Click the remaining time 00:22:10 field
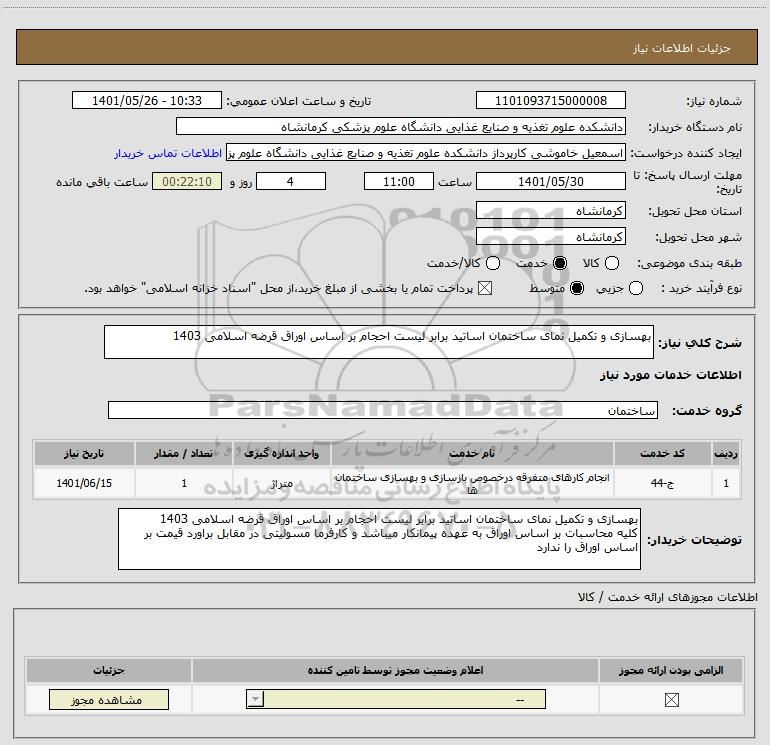The image size is (770, 745). pos(187,182)
